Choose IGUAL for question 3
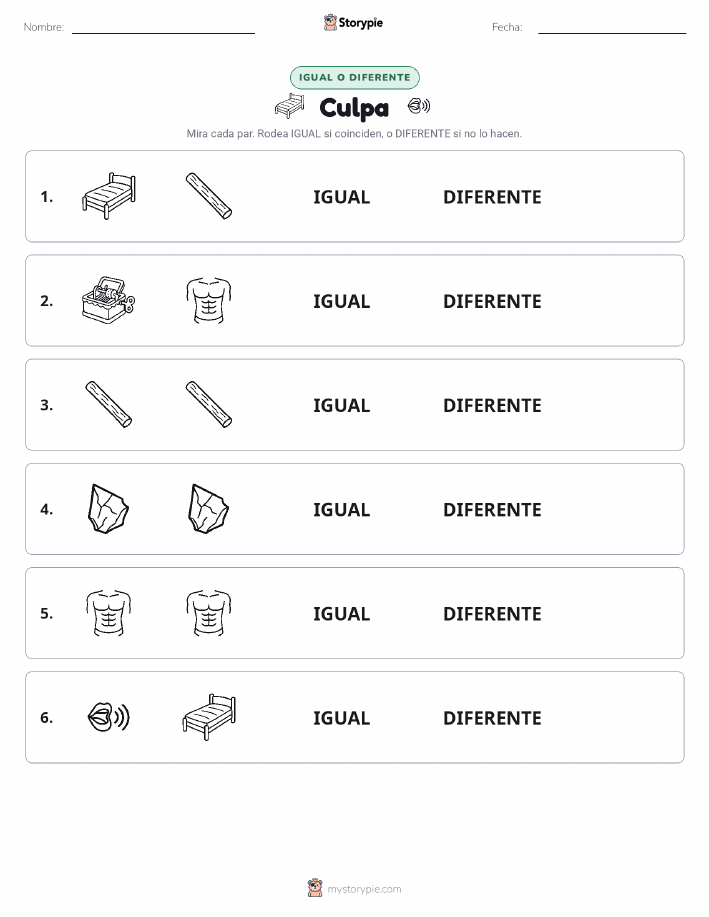The height and width of the screenshot is (917, 709). pyautogui.click(x=342, y=405)
